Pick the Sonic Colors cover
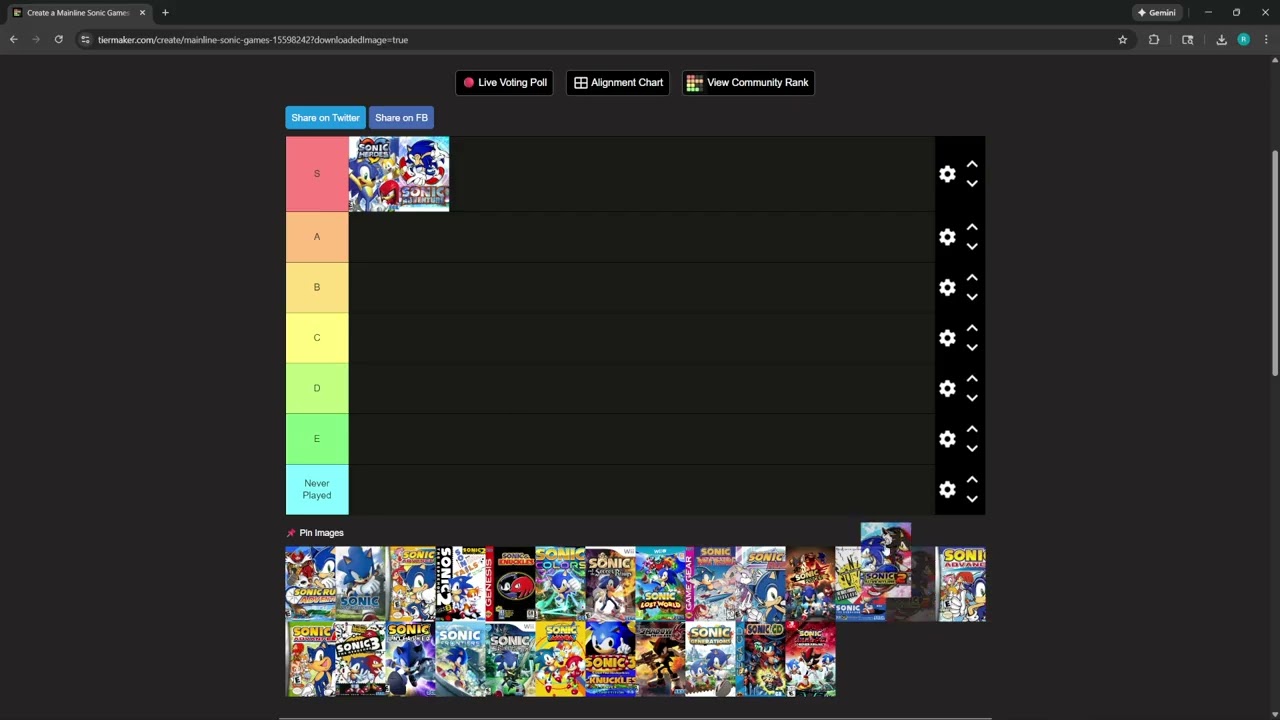 click(561, 584)
